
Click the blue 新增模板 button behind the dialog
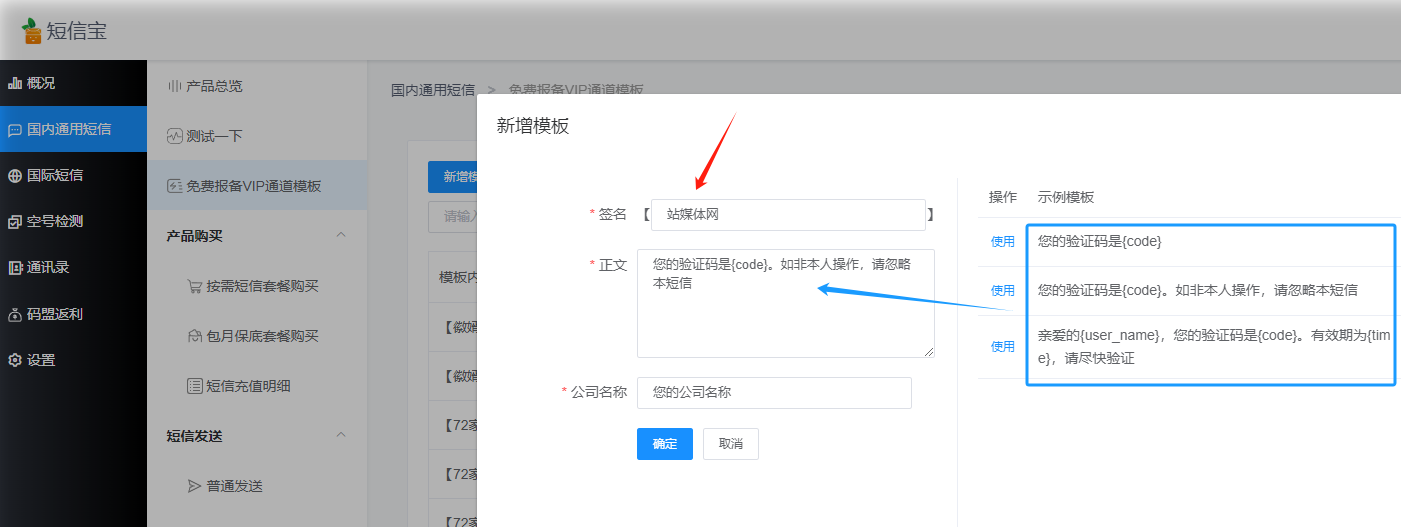pyautogui.click(x=453, y=176)
